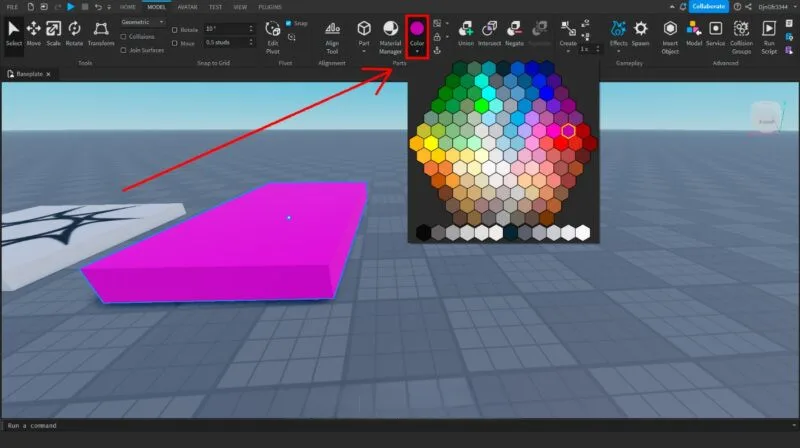
Task: Adjust the move studs stepper
Action: click(x=251, y=42)
